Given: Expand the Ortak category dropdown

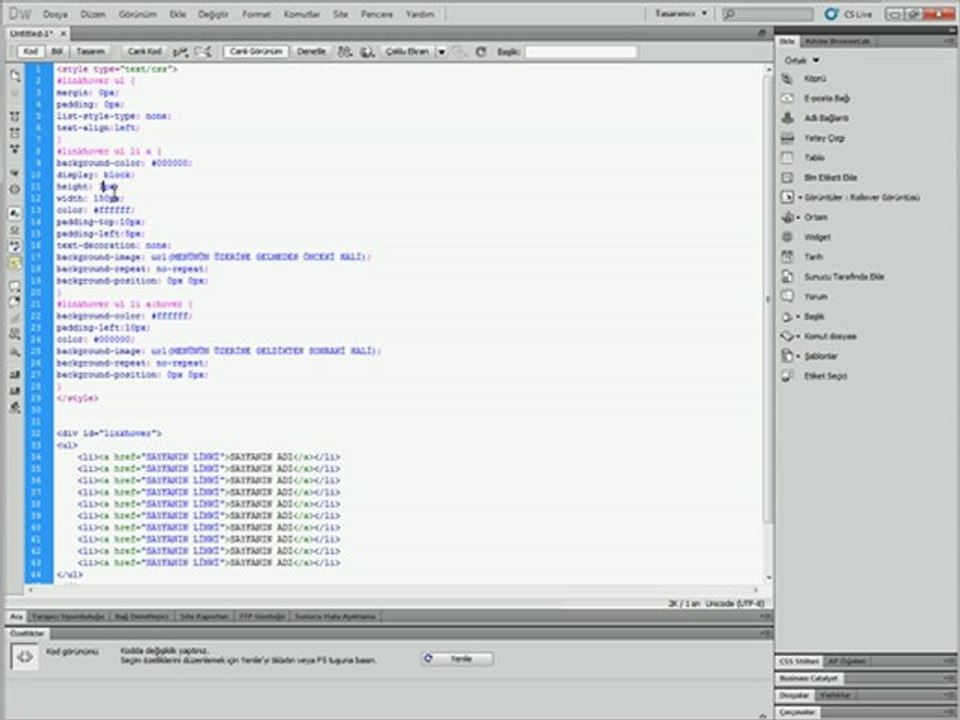Looking at the screenshot, I should tap(802, 60).
